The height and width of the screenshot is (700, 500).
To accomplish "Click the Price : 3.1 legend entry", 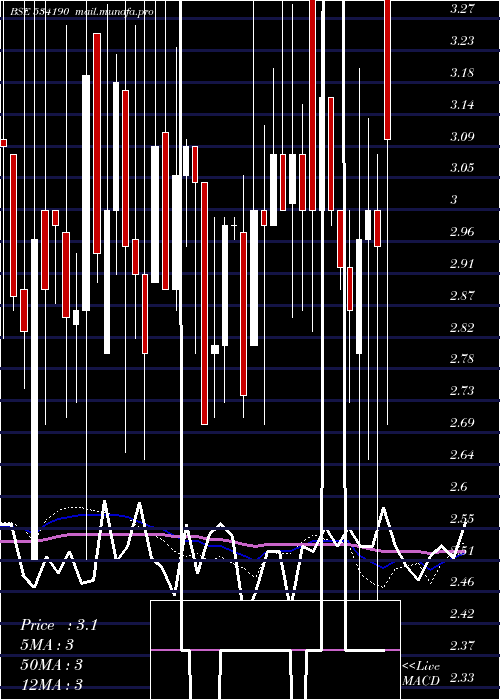I will [x=58, y=625].
